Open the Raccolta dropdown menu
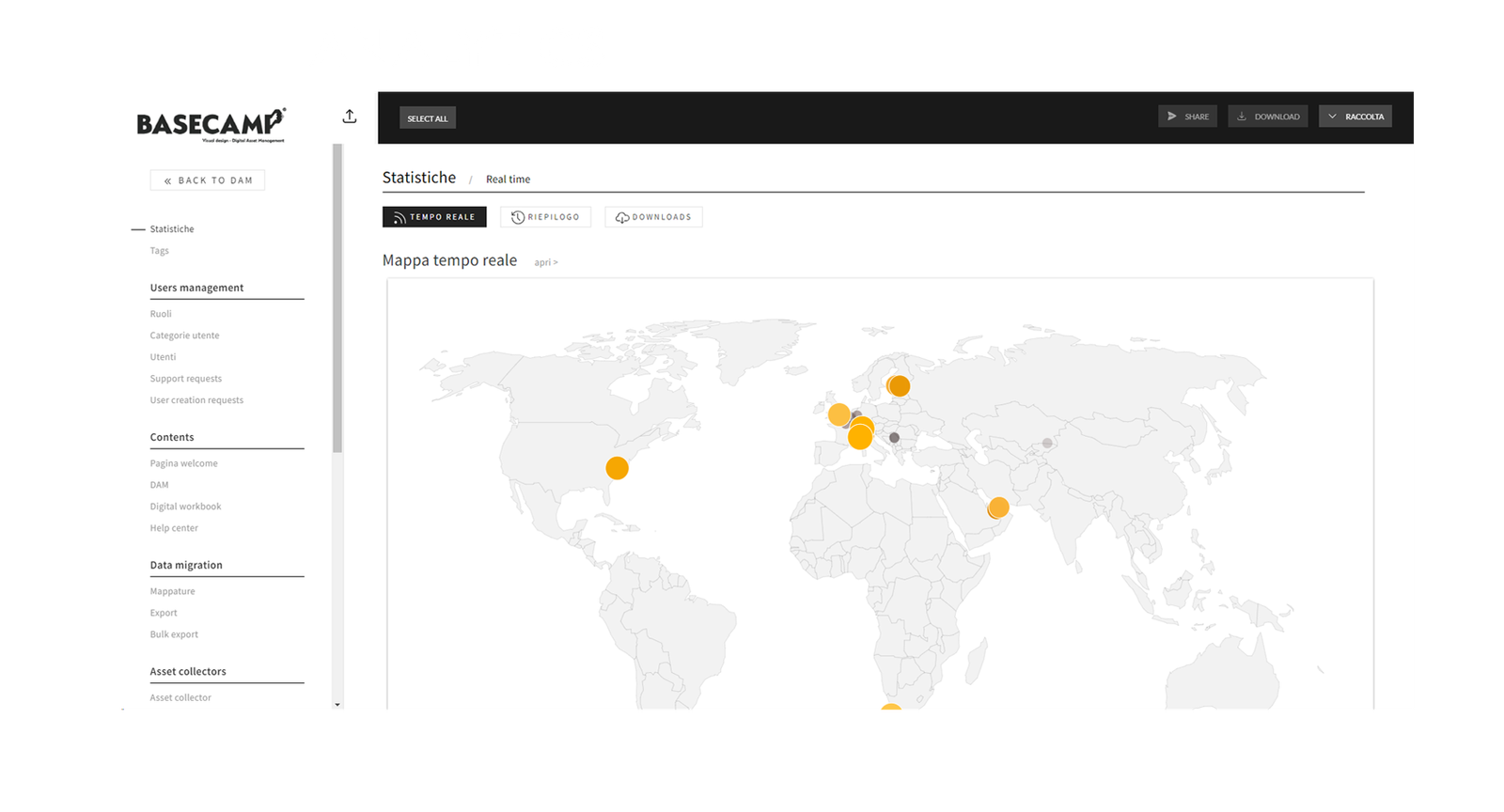This screenshot has width=1504, height=812. coord(1355,117)
